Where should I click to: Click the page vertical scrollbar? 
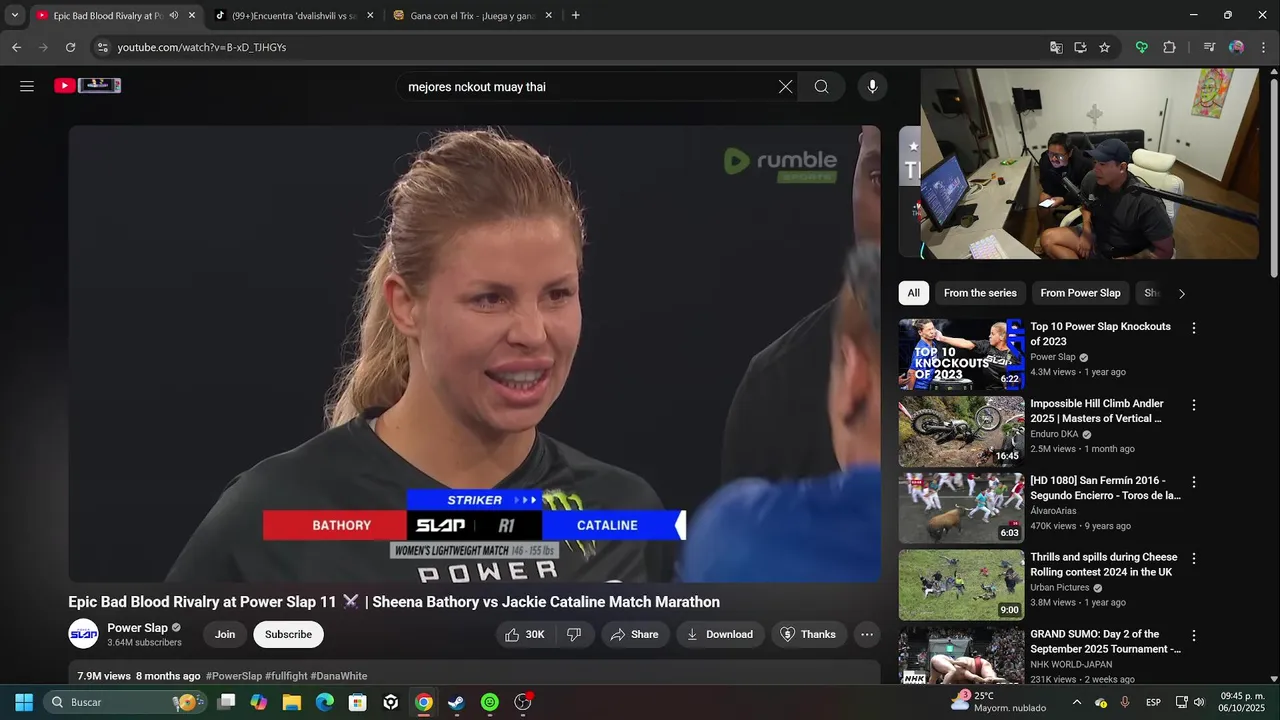(x=1273, y=180)
